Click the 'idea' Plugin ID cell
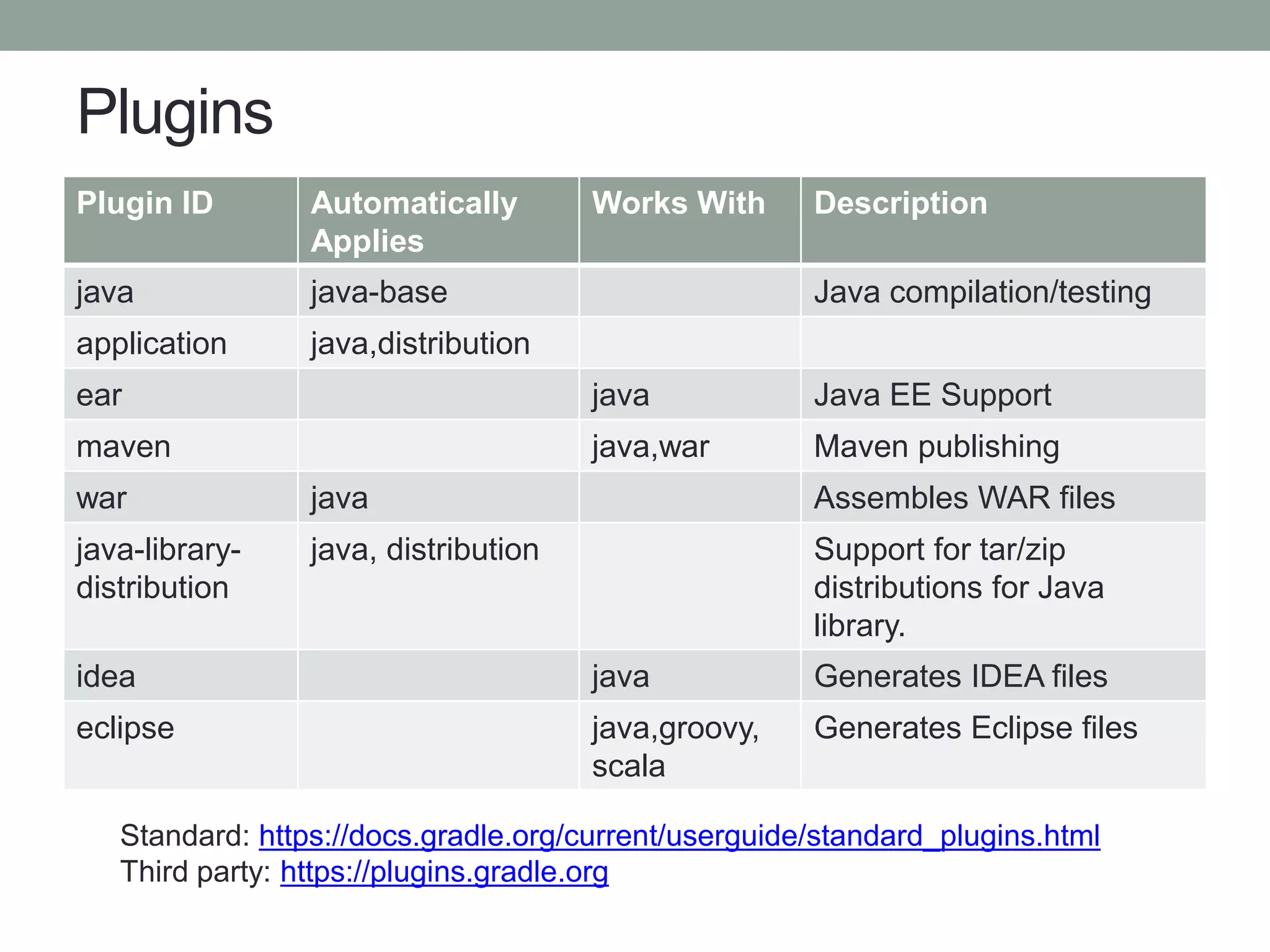This screenshot has height=952, width=1270. click(x=181, y=676)
